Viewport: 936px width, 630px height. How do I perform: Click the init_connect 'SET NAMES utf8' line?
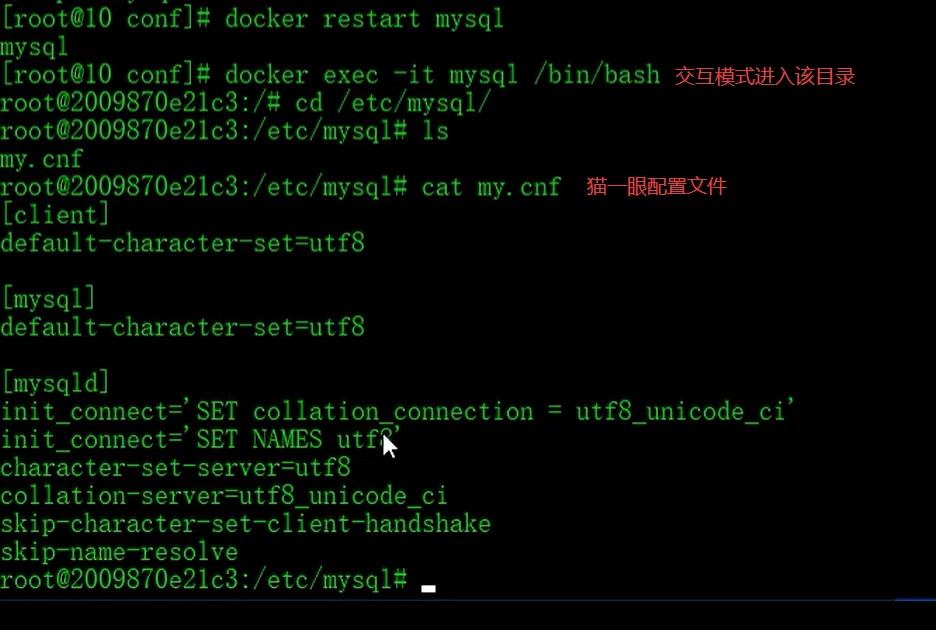(200, 439)
